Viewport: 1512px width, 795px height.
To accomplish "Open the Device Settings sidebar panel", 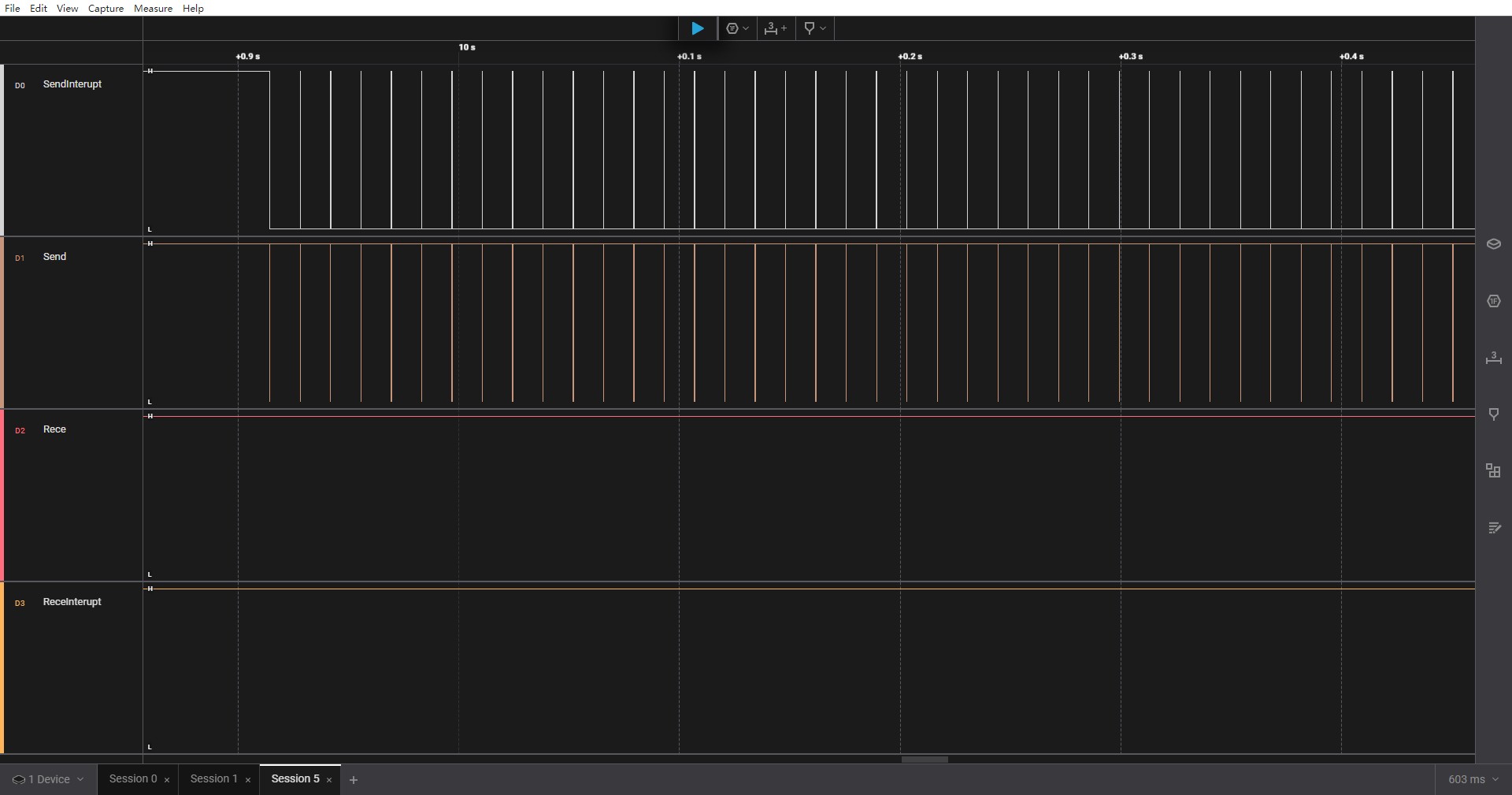I will (x=1493, y=244).
